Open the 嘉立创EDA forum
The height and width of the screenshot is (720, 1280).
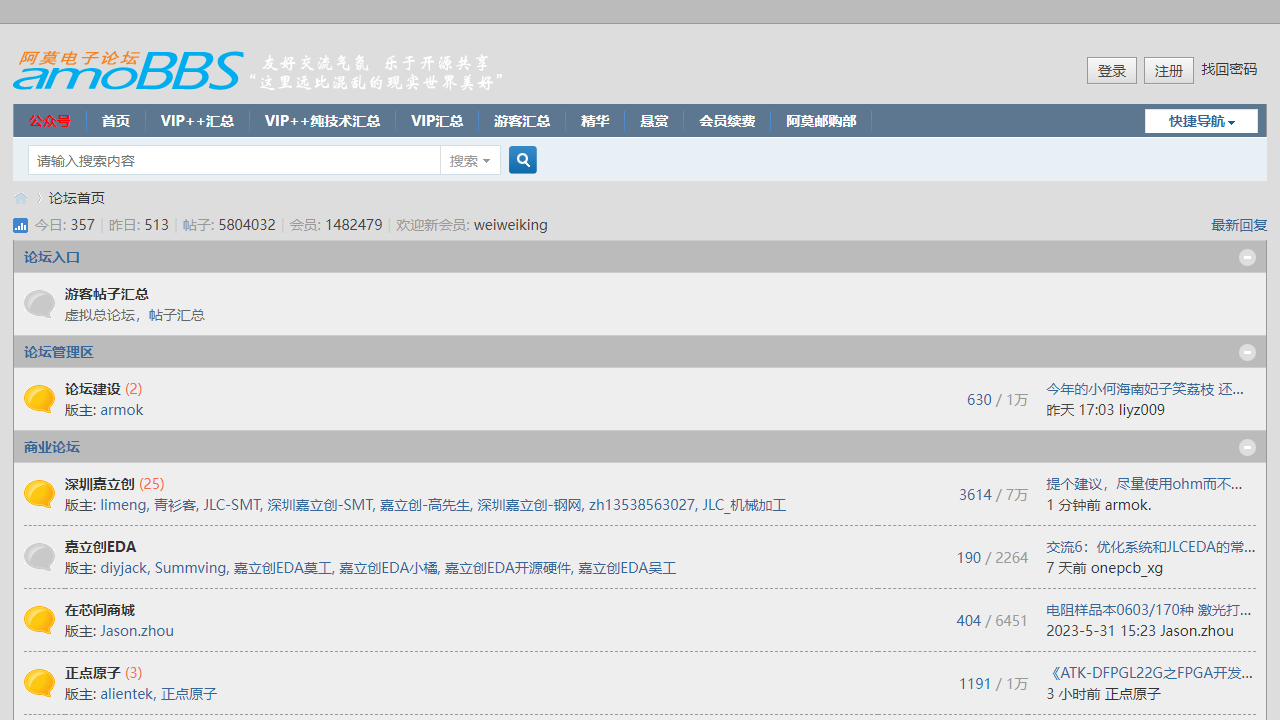pyautogui.click(x=100, y=547)
